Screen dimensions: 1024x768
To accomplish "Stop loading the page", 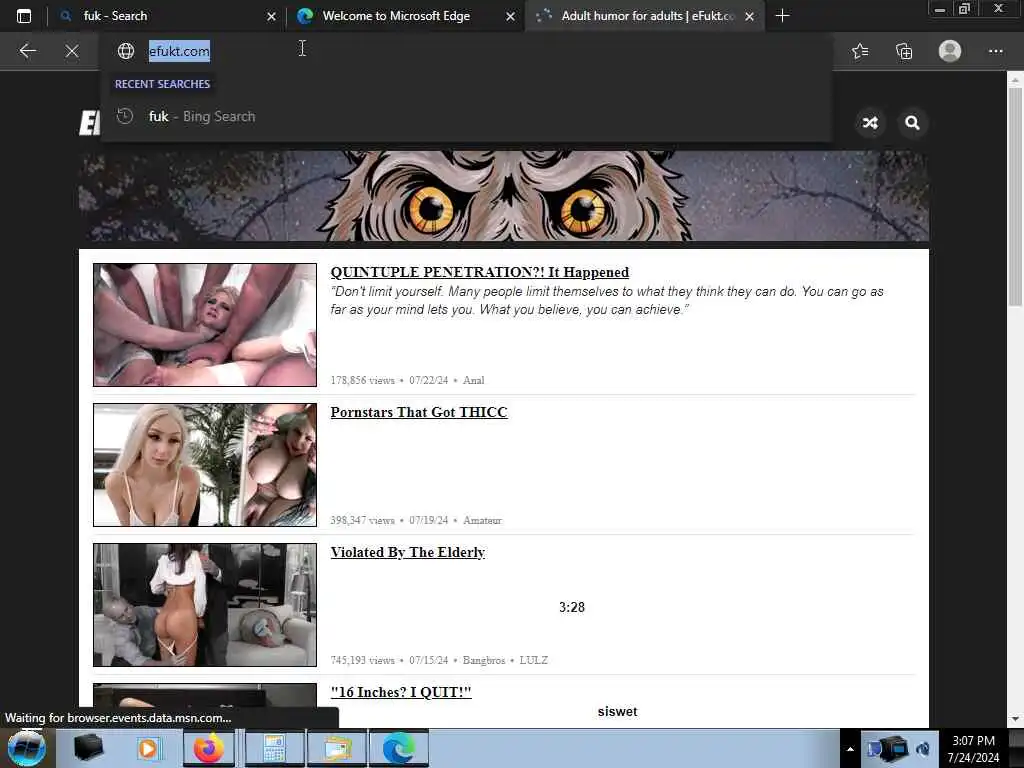I will (x=72, y=51).
